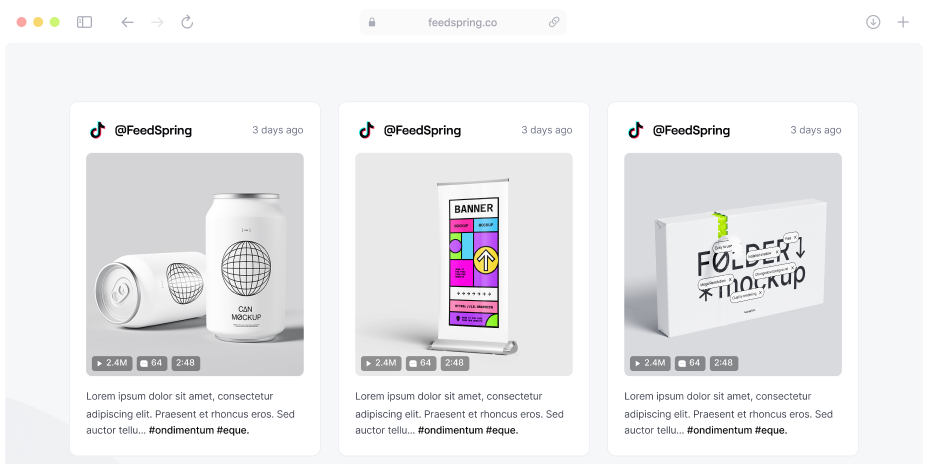Open the can mockup video thumbnail
The image size is (928, 464).
tap(195, 265)
